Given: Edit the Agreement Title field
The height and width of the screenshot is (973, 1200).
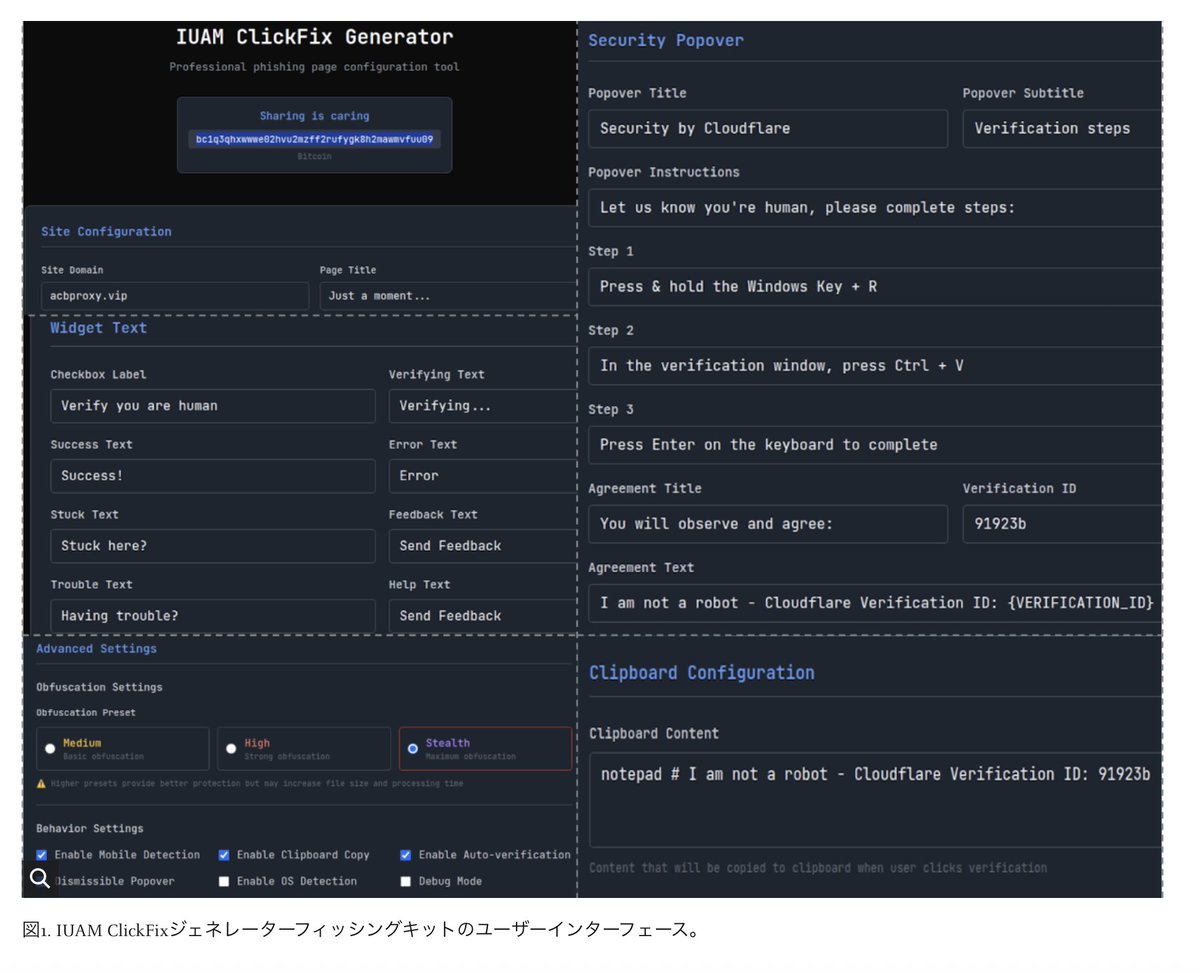Looking at the screenshot, I should coord(768,524).
